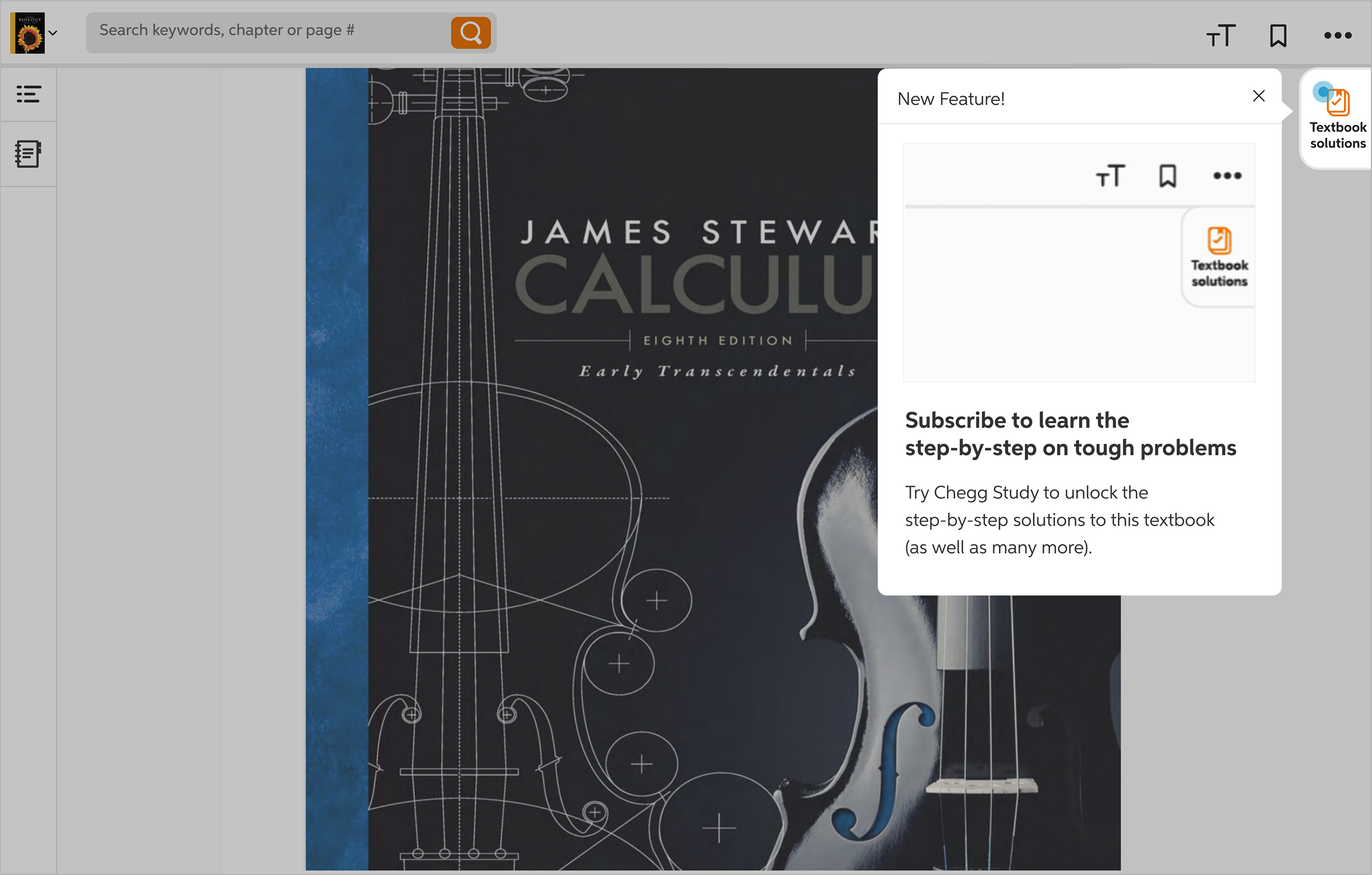This screenshot has width=1372, height=875.
Task: Bookmark this page using top toolbar
Action: click(1278, 36)
